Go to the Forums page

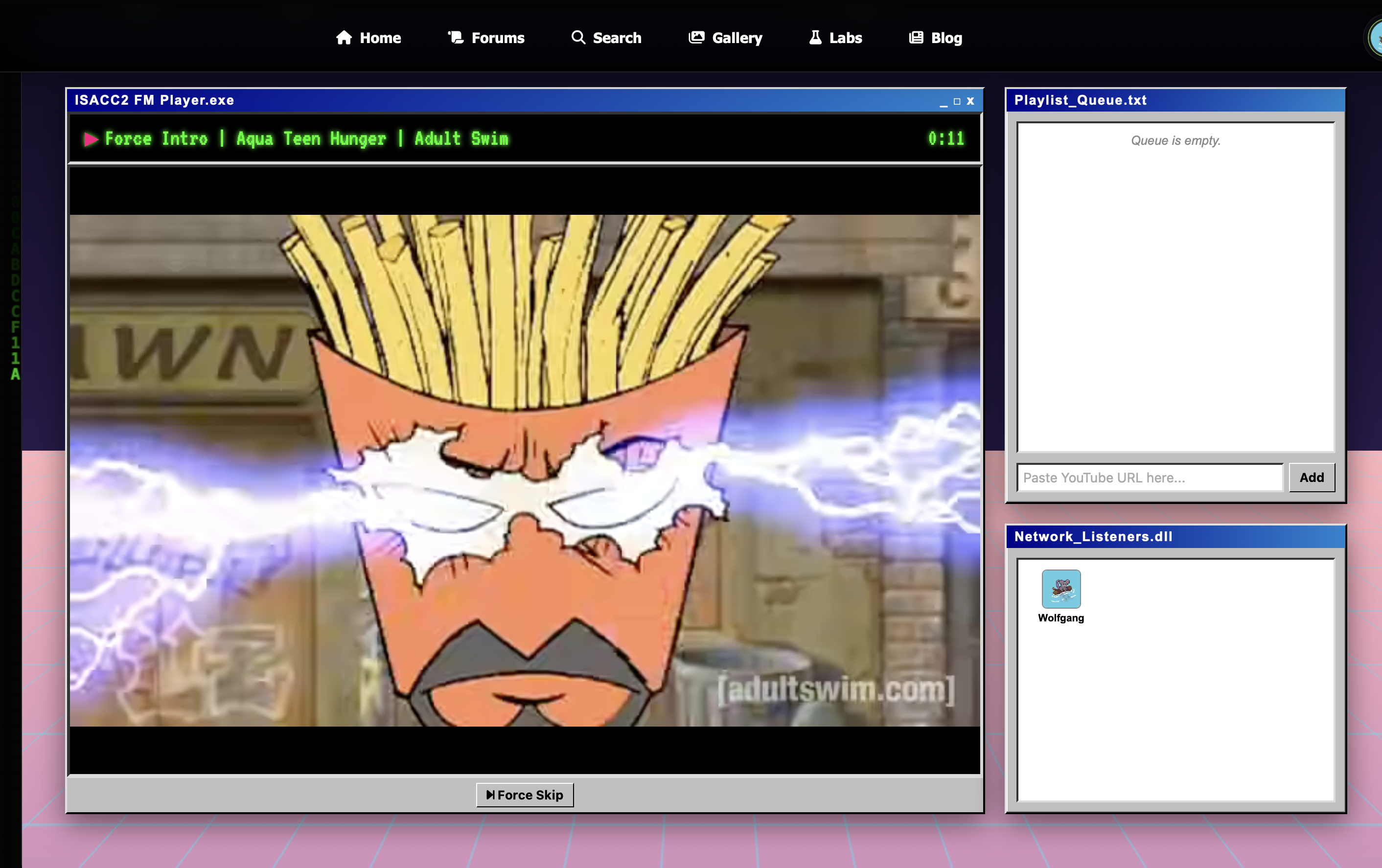(x=486, y=38)
